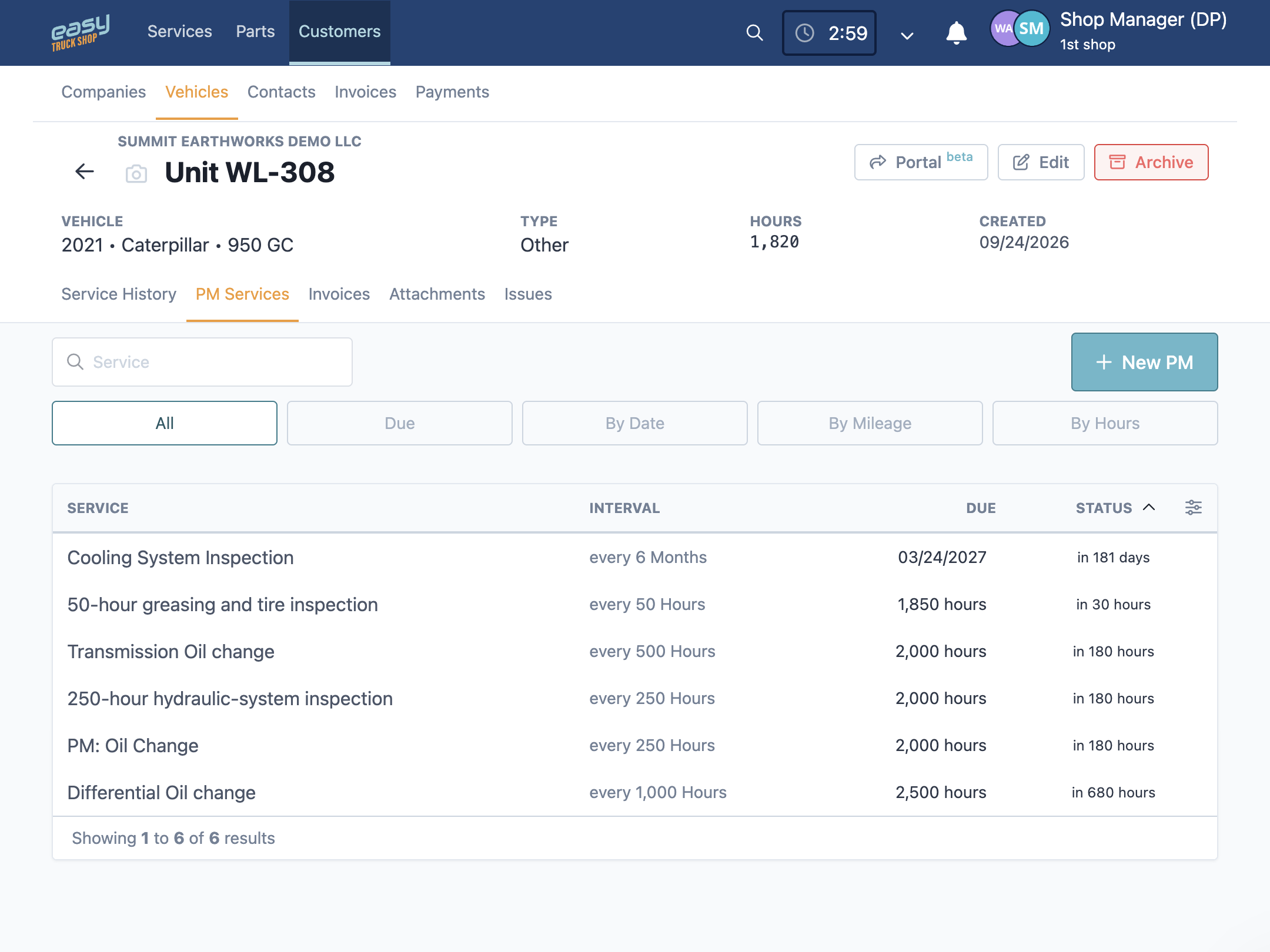Click the time clock showing 2:59
Image resolution: width=1270 pixels, height=952 pixels.
point(829,33)
